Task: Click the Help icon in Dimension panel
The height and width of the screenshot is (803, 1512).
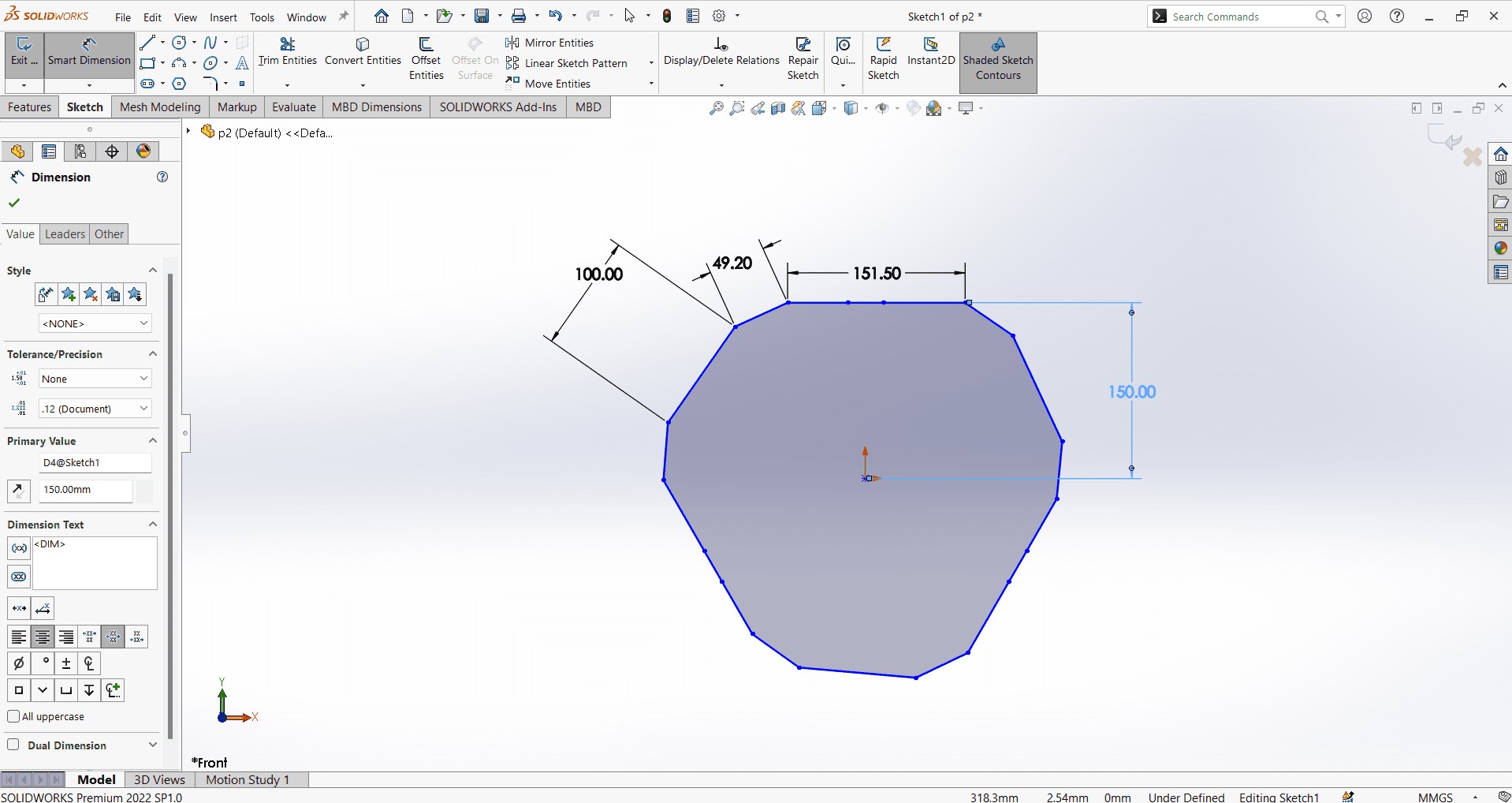Action: click(162, 177)
